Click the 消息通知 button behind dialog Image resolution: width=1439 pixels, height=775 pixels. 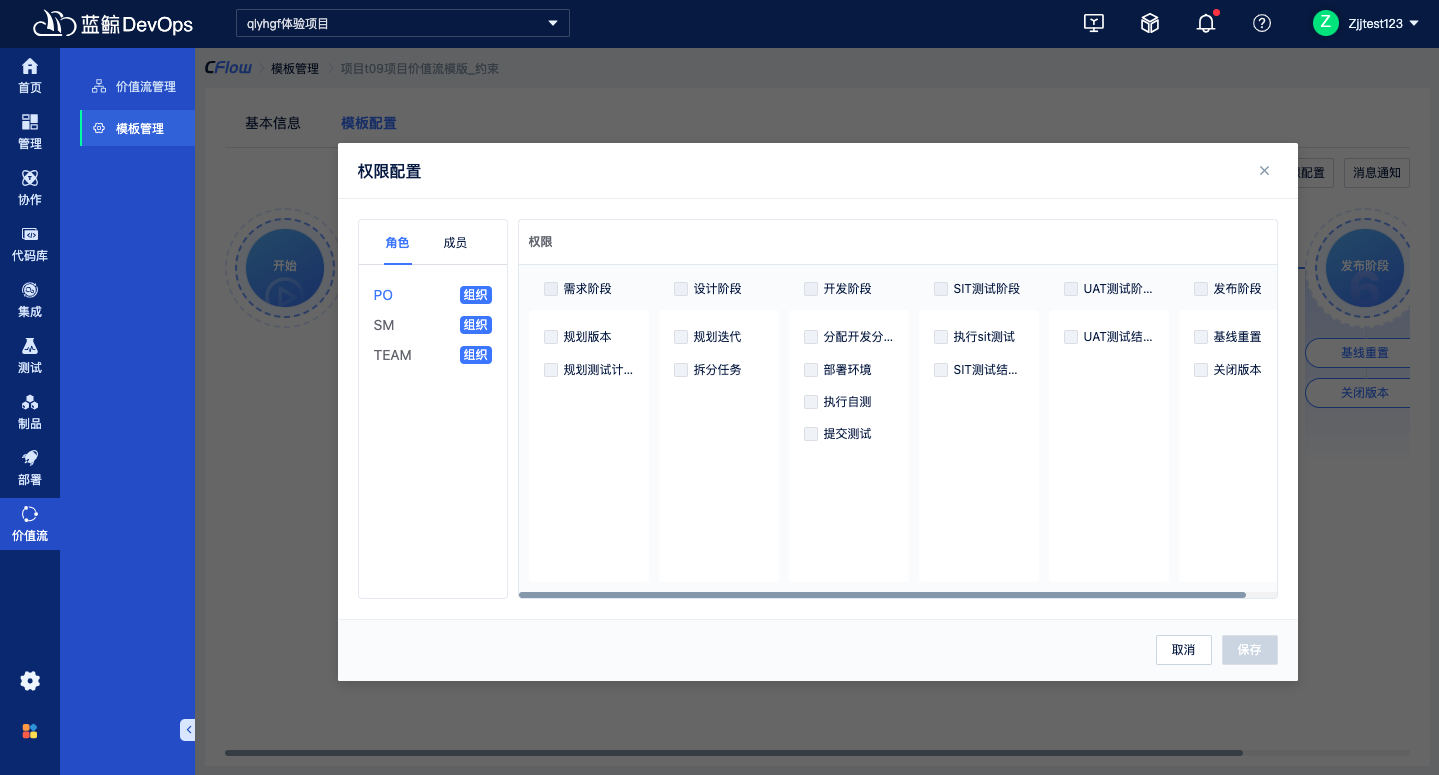coord(1377,172)
